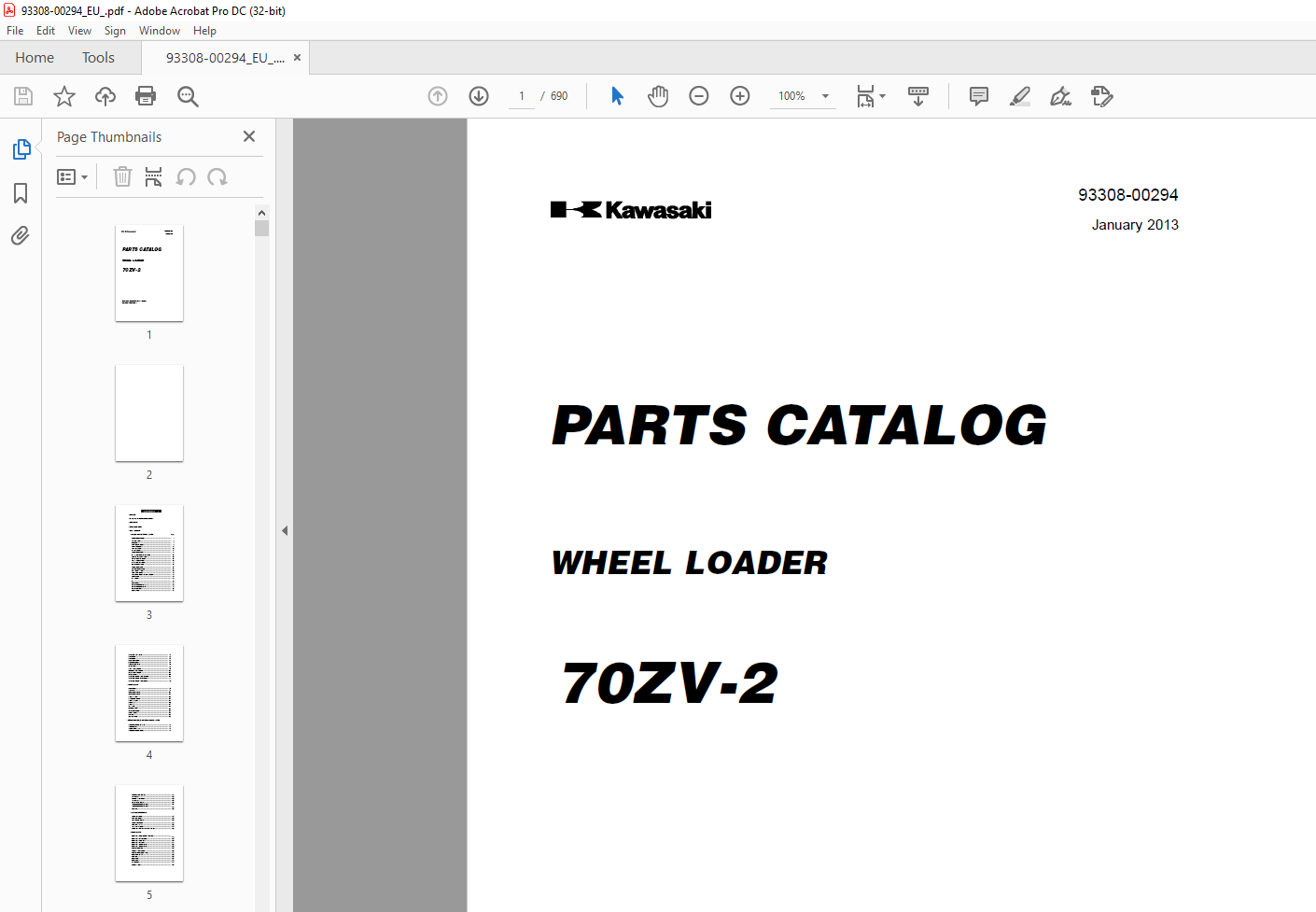
Task: Go to next page arrow
Action: tap(479, 96)
